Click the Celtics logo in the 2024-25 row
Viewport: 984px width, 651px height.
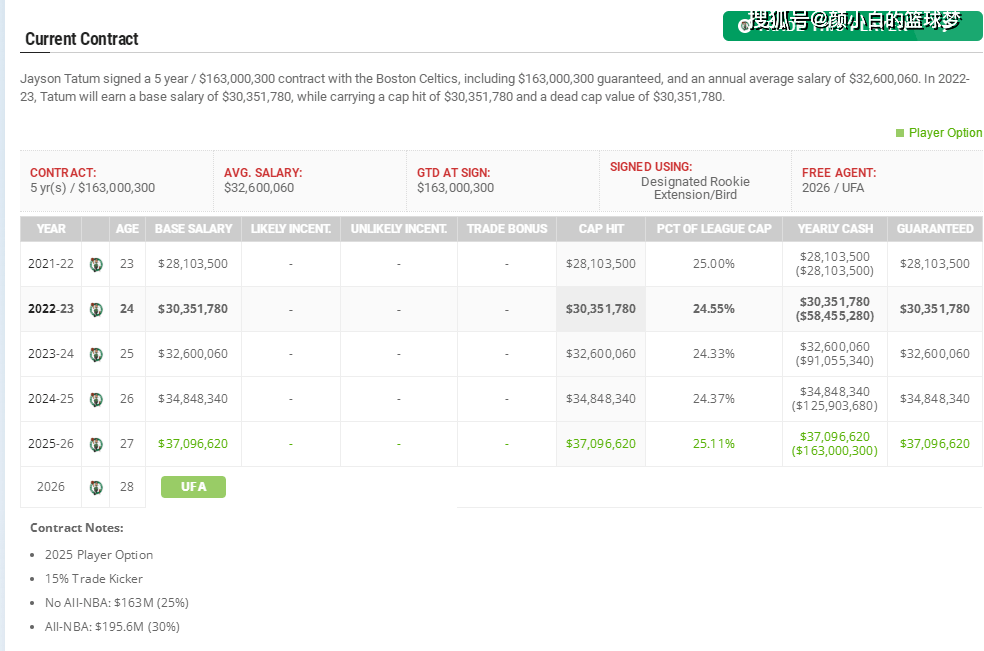[96, 399]
